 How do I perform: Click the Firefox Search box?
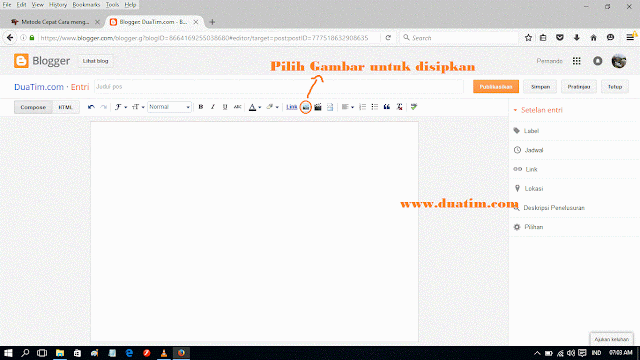(459, 38)
